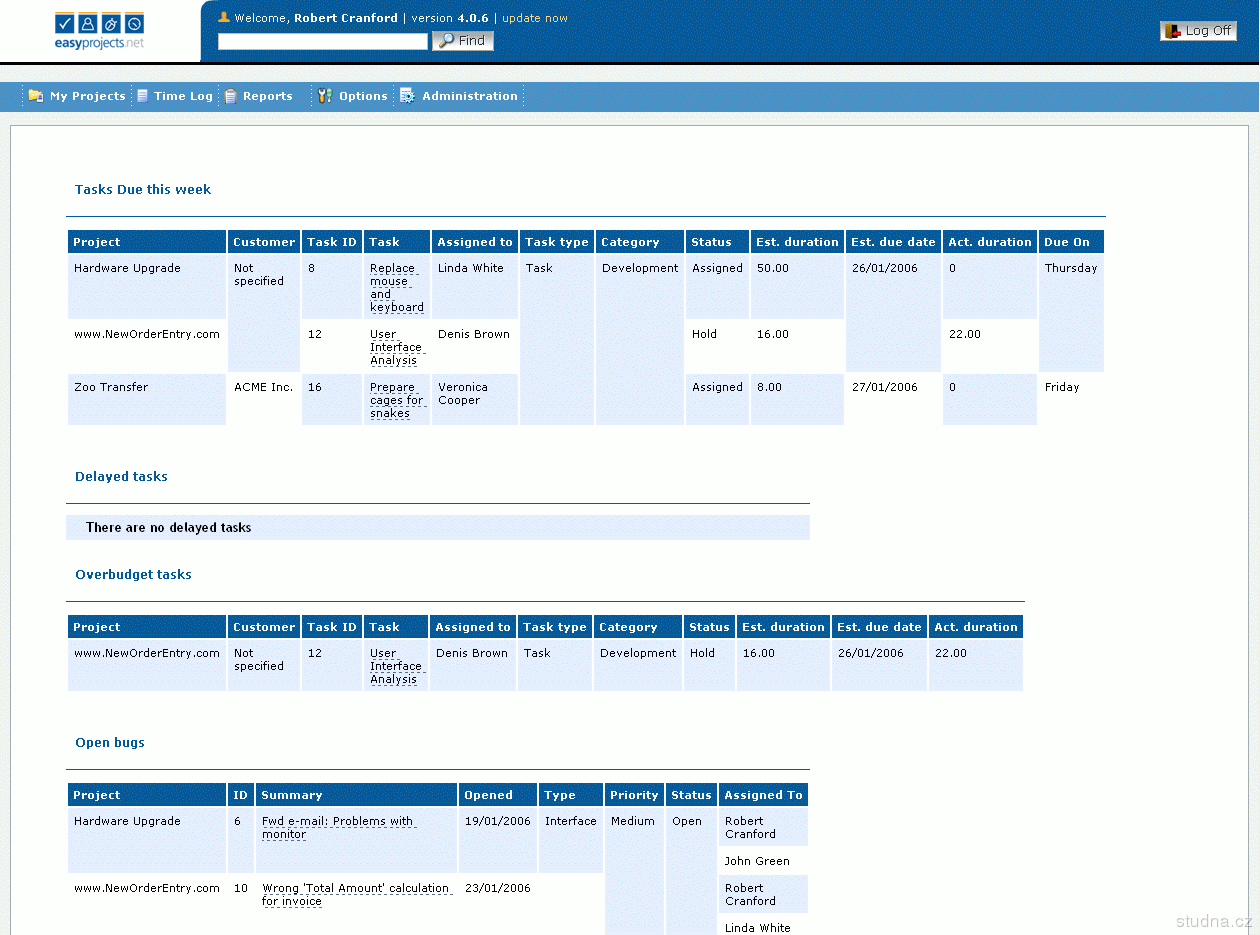Click Robert Cranford name in header
This screenshot has width=1260, height=935.
(346, 18)
